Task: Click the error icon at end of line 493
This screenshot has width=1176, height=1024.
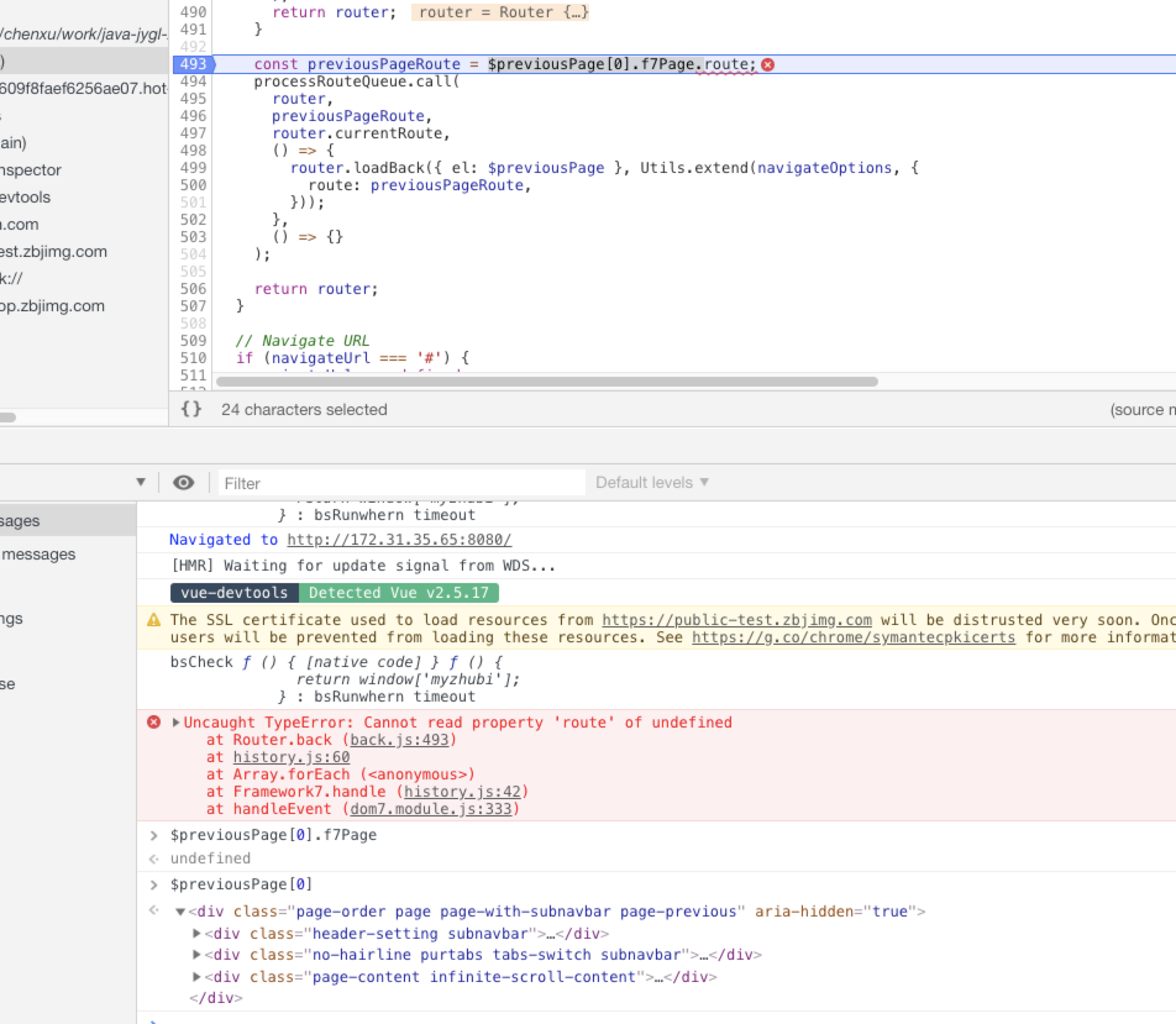Action: click(x=768, y=64)
